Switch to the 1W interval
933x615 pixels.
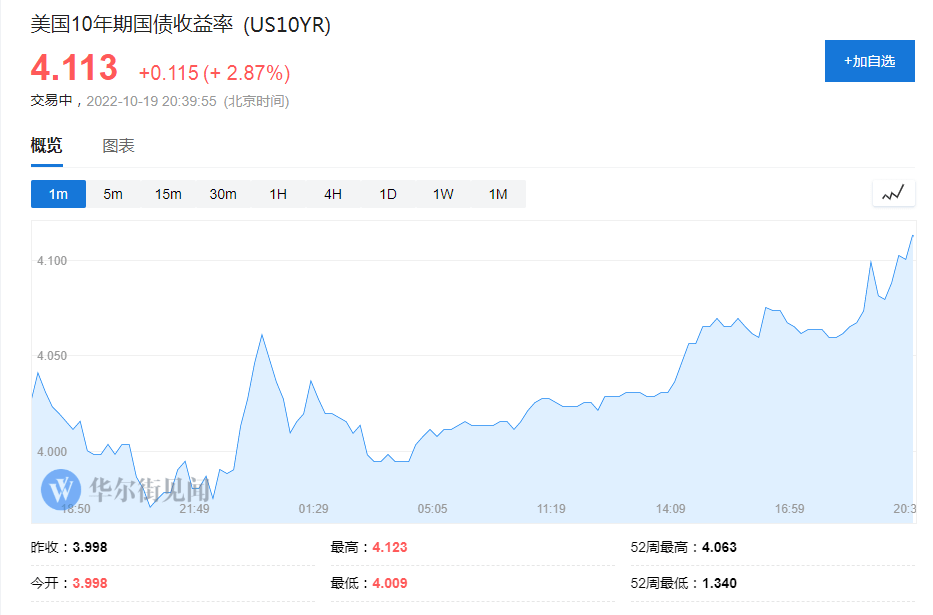443,194
